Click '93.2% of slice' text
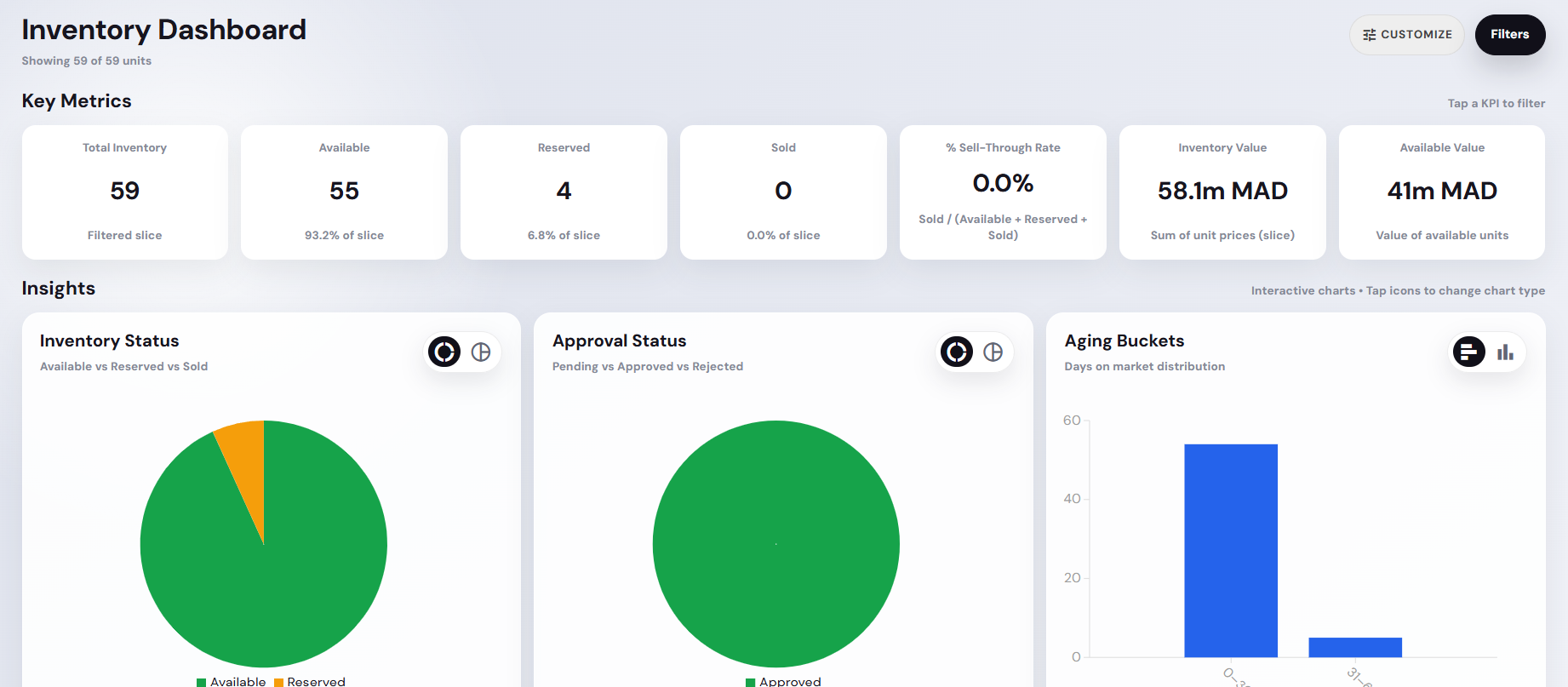This screenshot has height=687, width=1568. click(344, 235)
